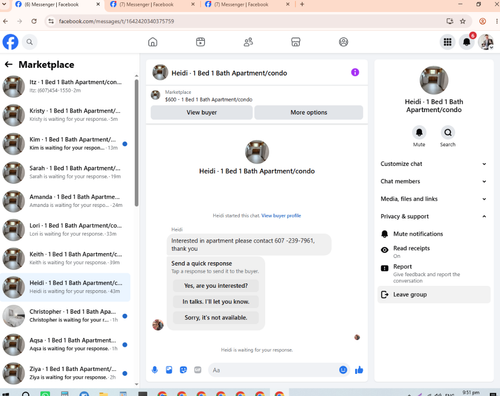Click the View buyer button
The height and width of the screenshot is (396, 500).
click(202, 112)
